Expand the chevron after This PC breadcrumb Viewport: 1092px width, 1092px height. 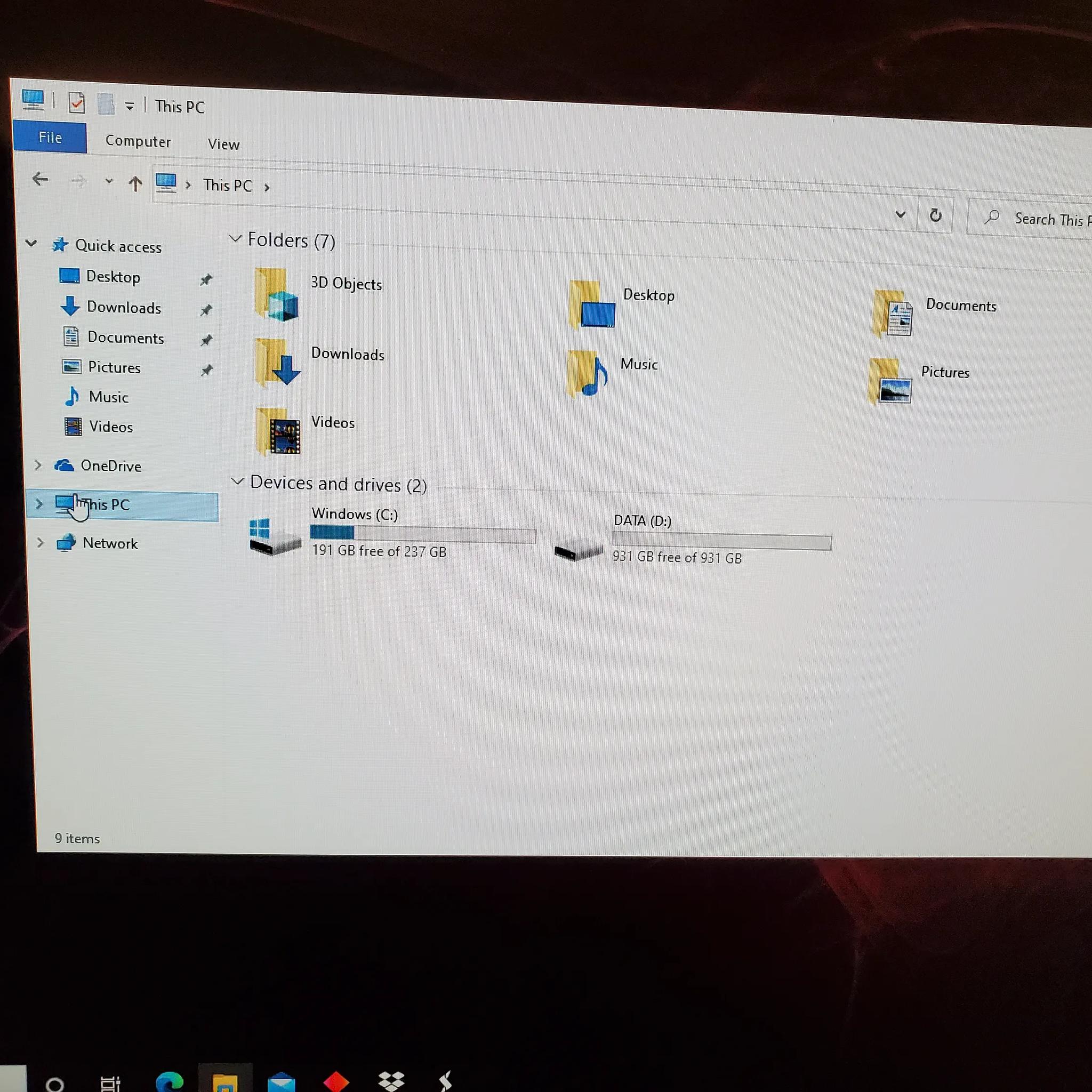(267, 187)
